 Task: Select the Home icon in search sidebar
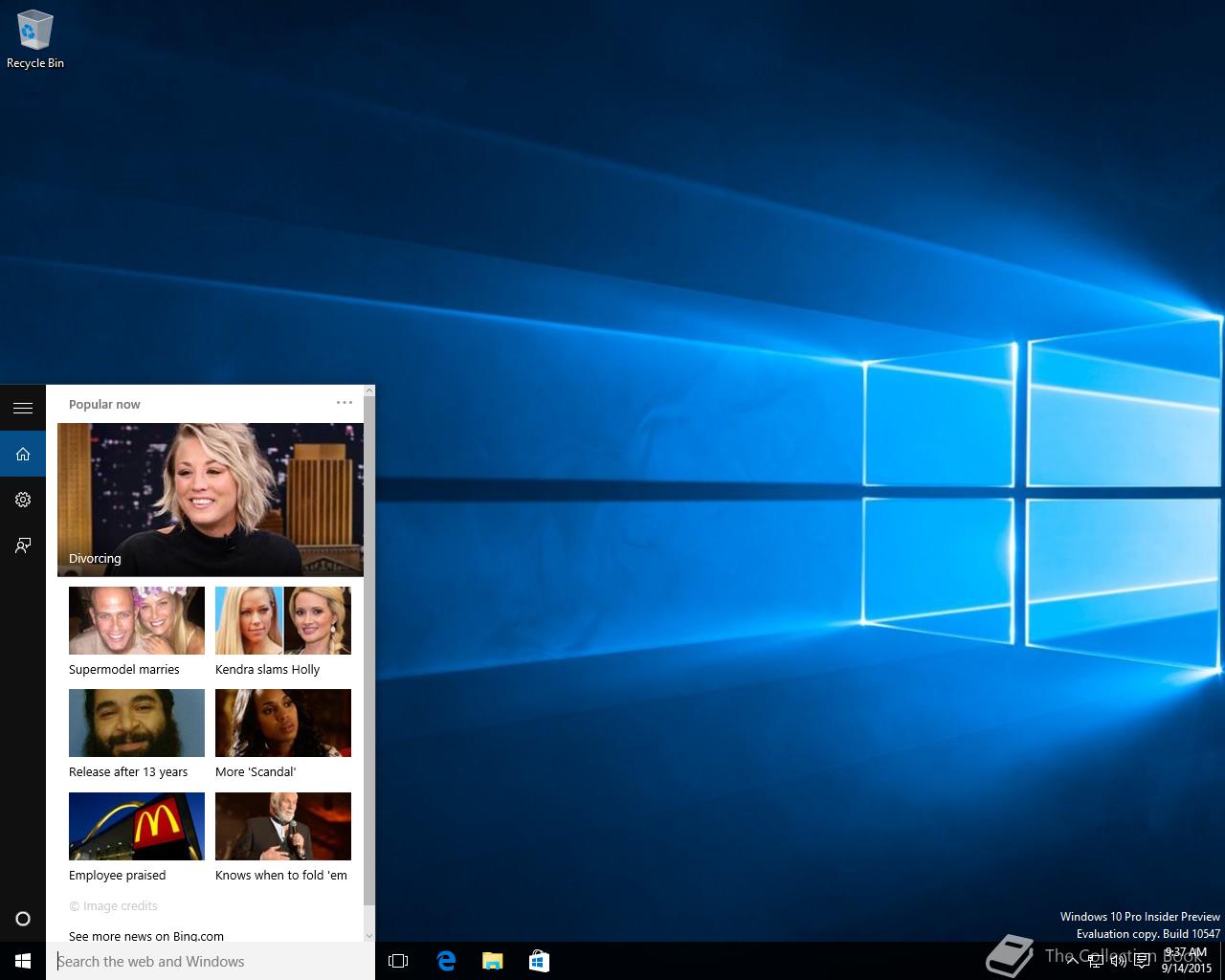click(x=23, y=454)
